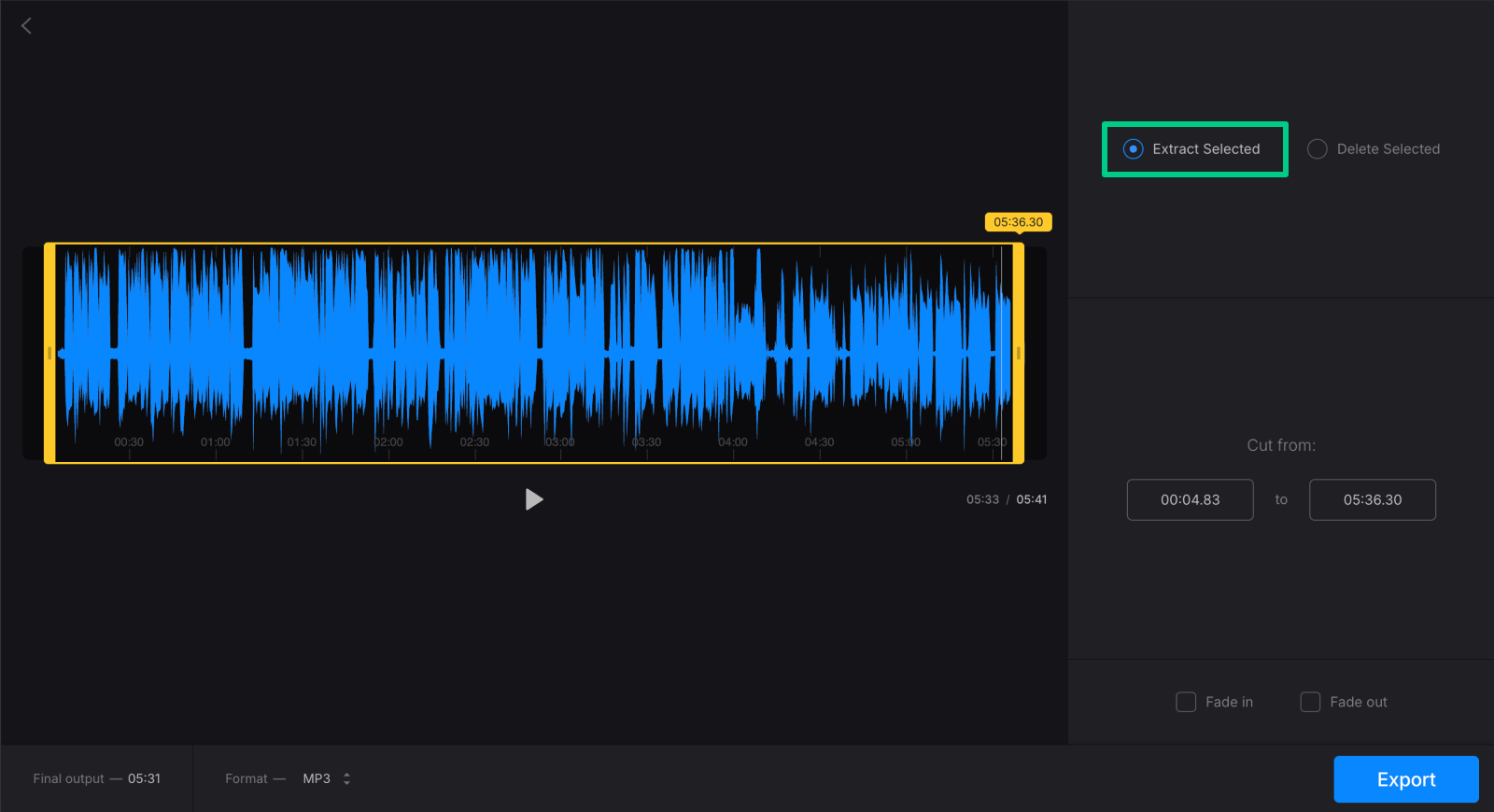Viewport: 1494px width, 812px height.
Task: Click the waveform at the 02:30 mark
Action: pyautogui.click(x=474, y=442)
